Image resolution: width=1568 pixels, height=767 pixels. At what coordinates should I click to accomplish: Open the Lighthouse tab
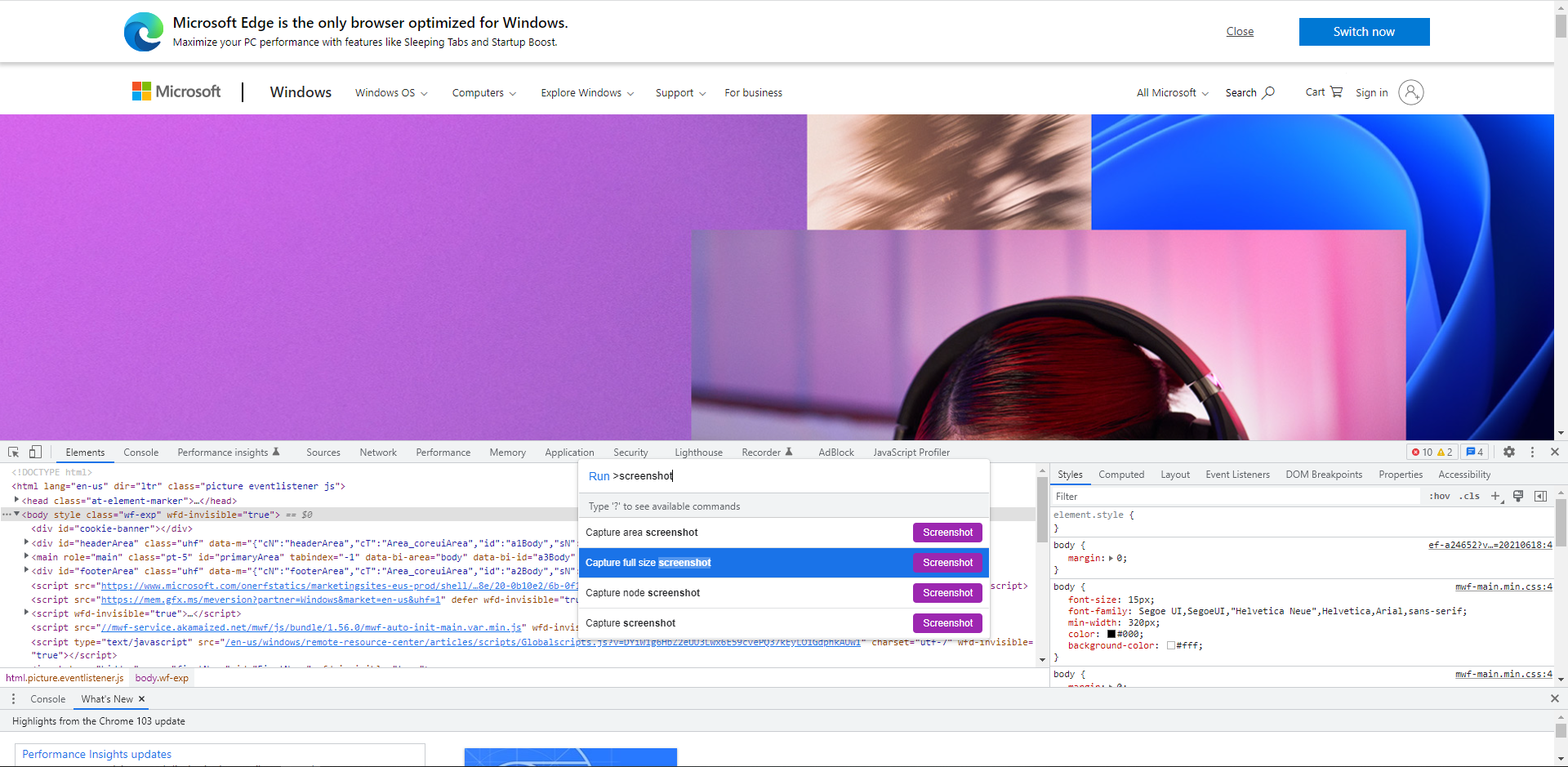(698, 453)
